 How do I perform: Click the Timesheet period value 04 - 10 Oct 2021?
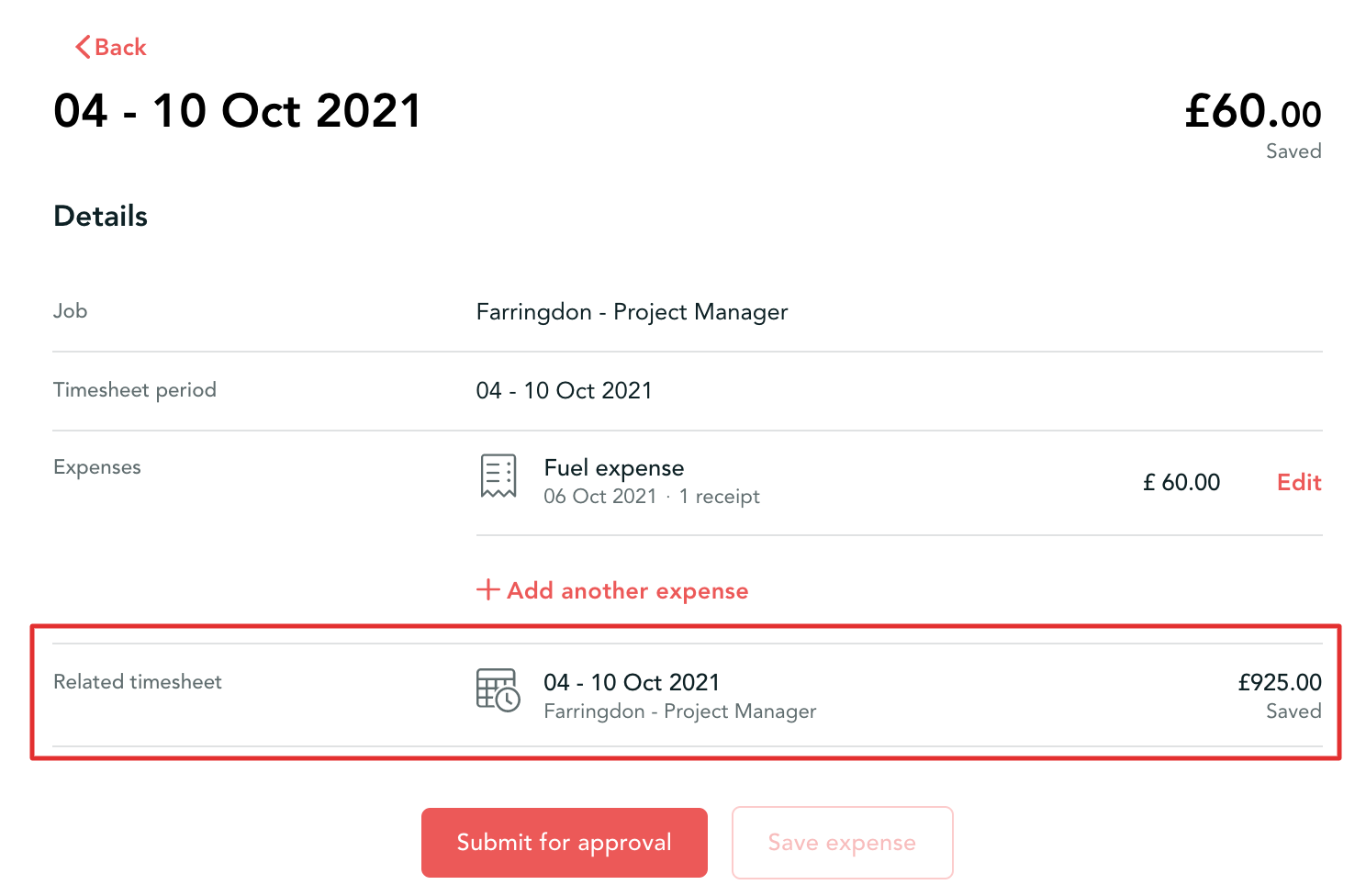click(564, 390)
